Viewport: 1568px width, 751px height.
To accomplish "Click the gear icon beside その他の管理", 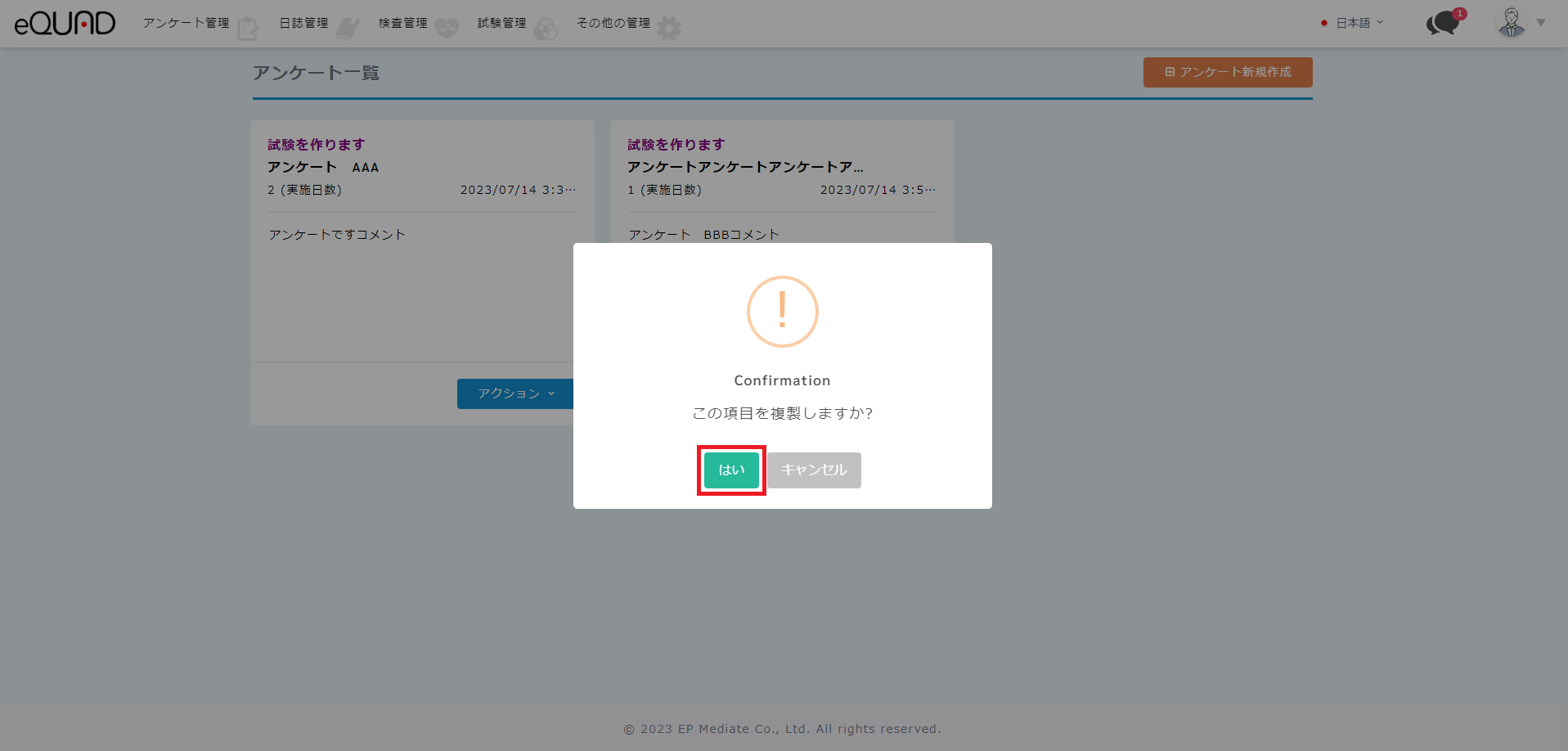I will pos(669,29).
